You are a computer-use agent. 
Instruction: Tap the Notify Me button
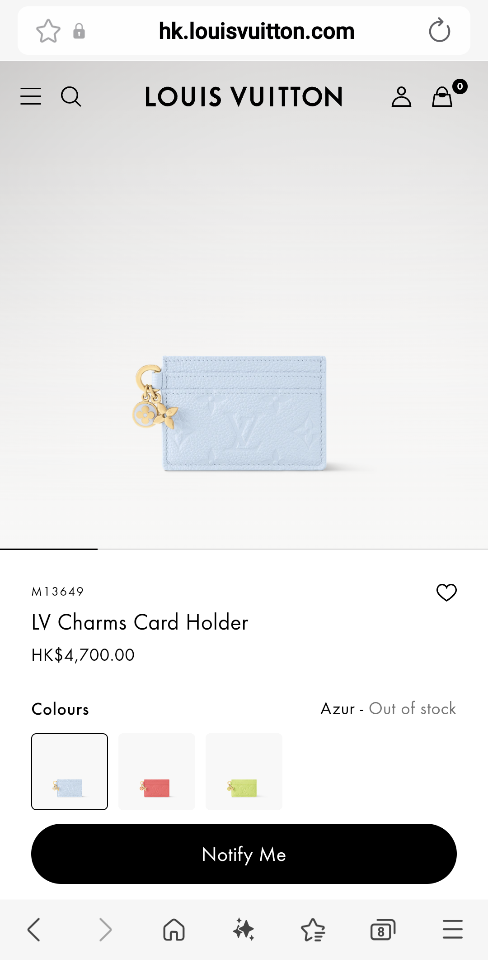(244, 854)
